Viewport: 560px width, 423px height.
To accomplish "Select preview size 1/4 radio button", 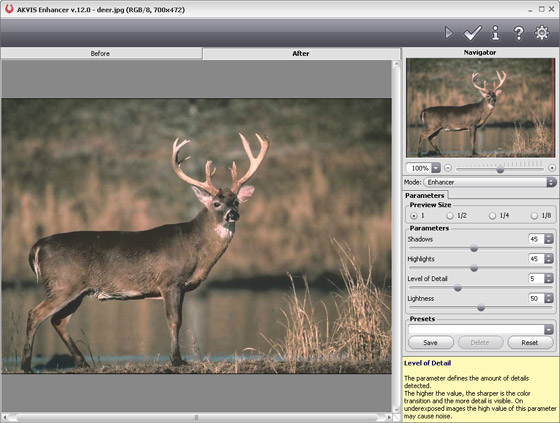I will pos(492,216).
